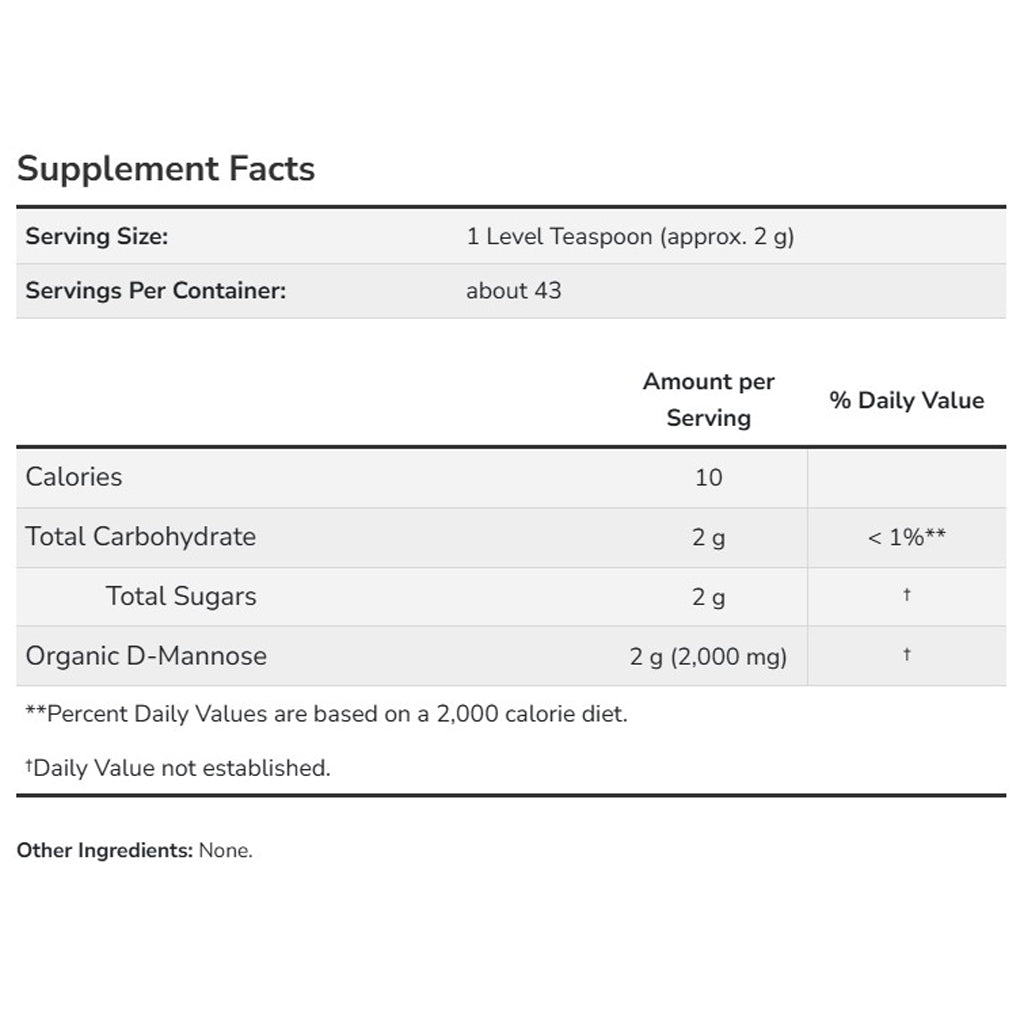
Task: Click the '2 g (2,000 mg)' amount
Action: point(708,657)
